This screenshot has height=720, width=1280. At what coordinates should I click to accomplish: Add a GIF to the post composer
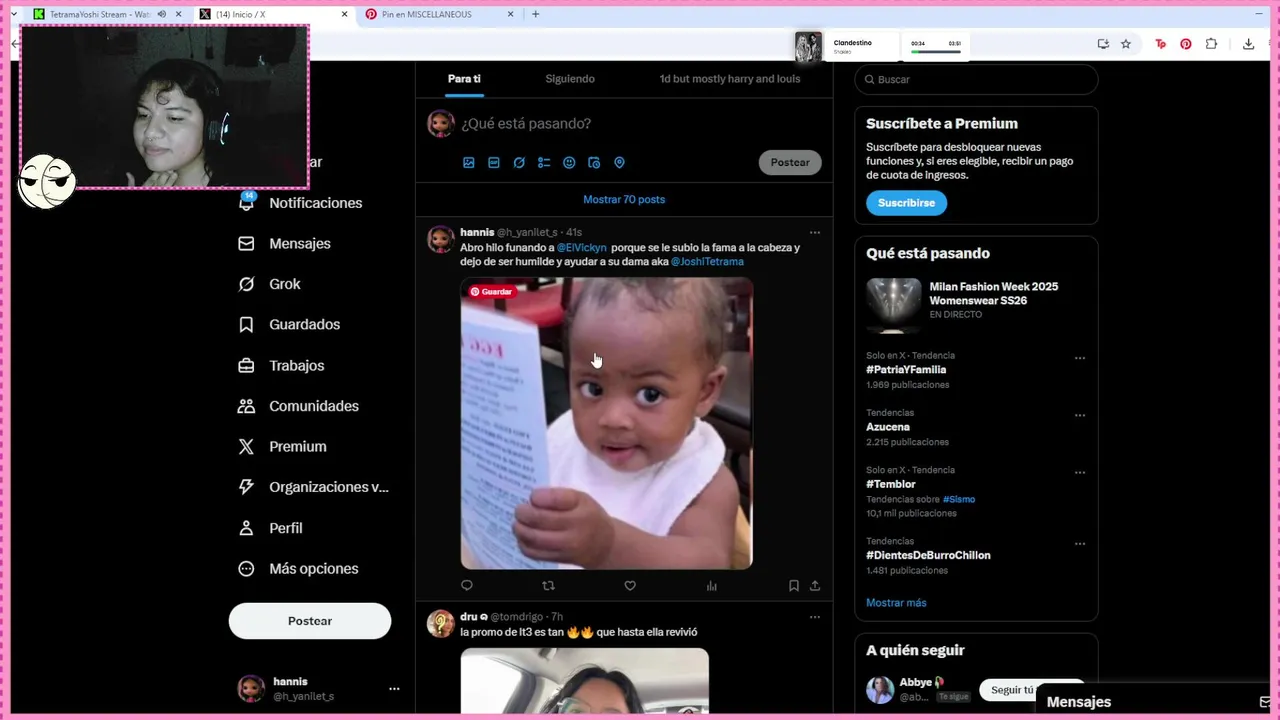tap(494, 163)
